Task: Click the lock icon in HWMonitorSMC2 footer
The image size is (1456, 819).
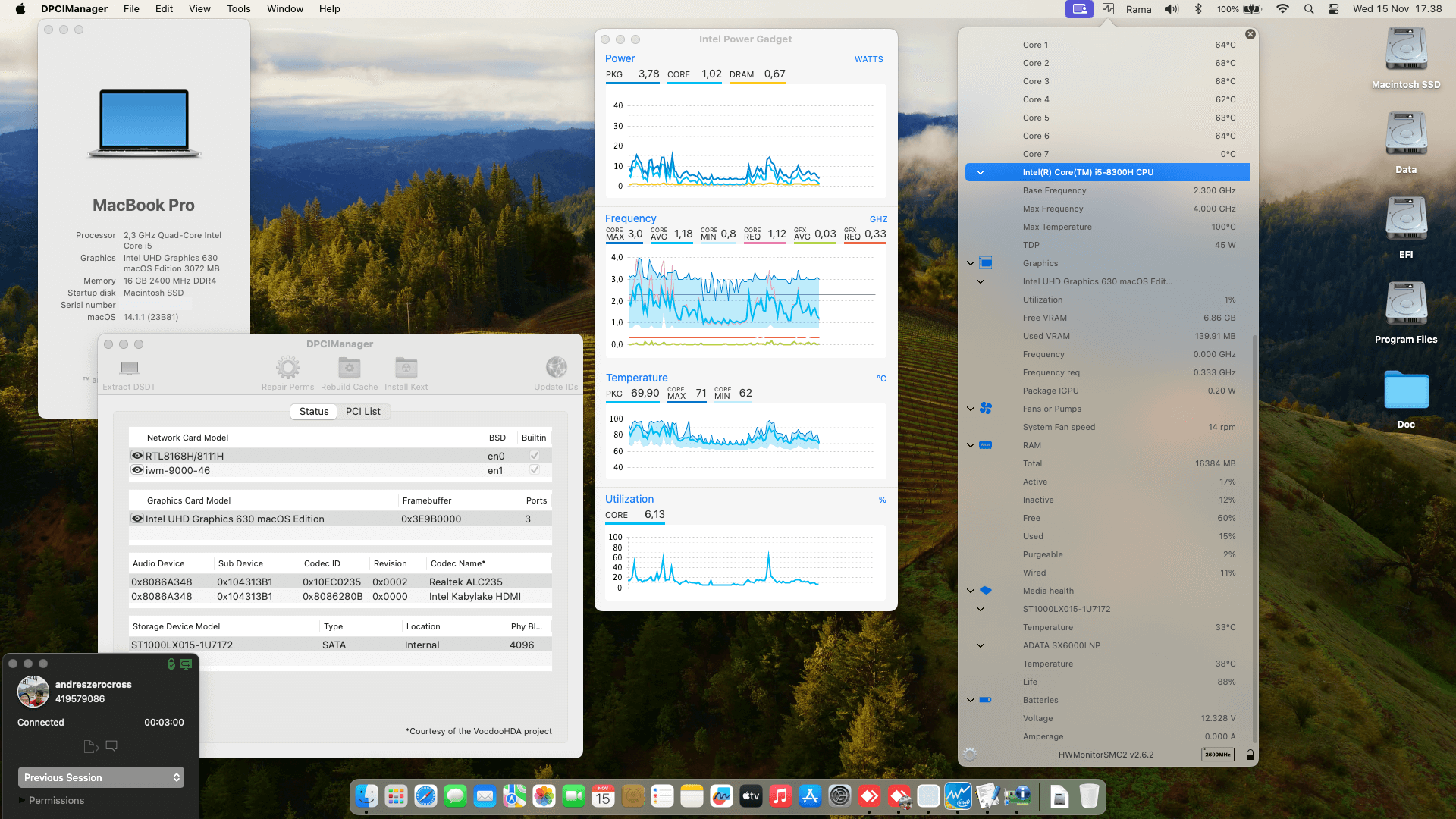Action: (1250, 755)
